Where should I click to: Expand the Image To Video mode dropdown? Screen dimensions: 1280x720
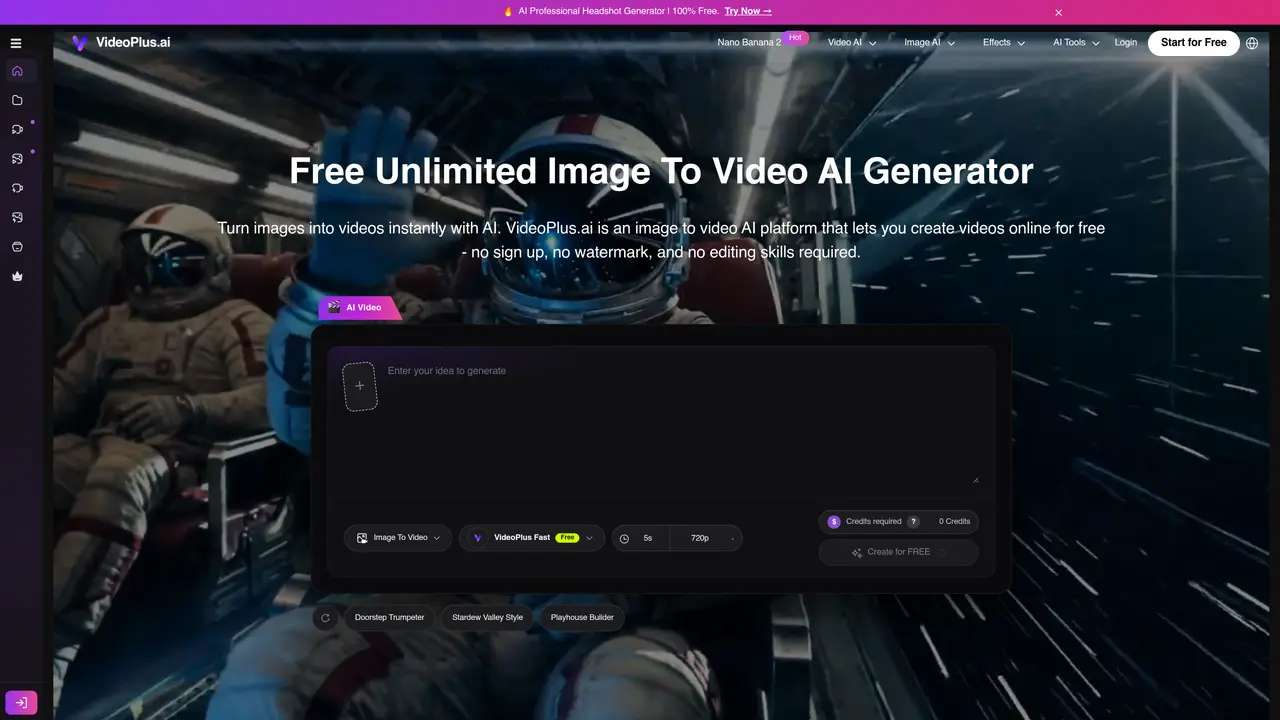pos(398,538)
